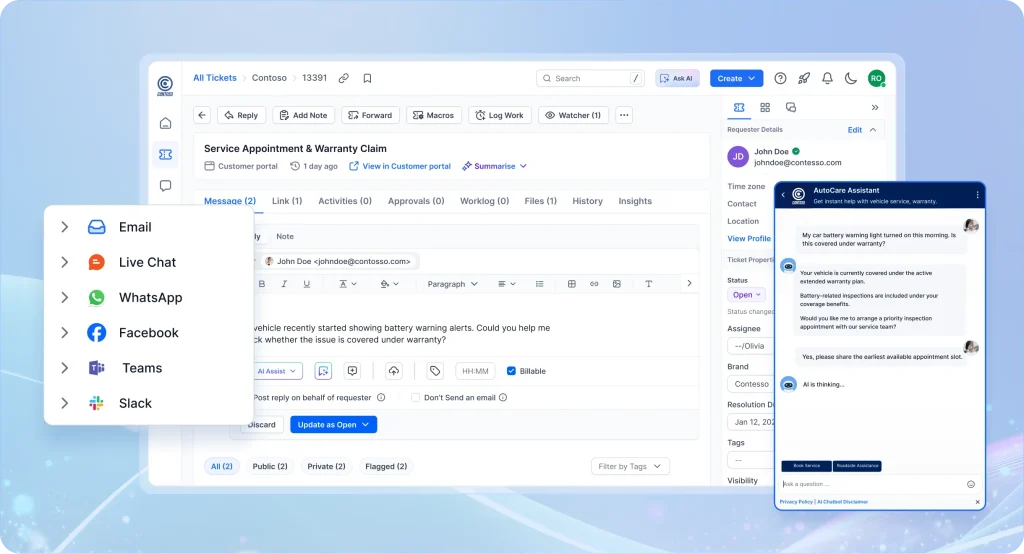Screen dimensions: 1024x554
Task: Insert a table in editor
Action: point(571,284)
